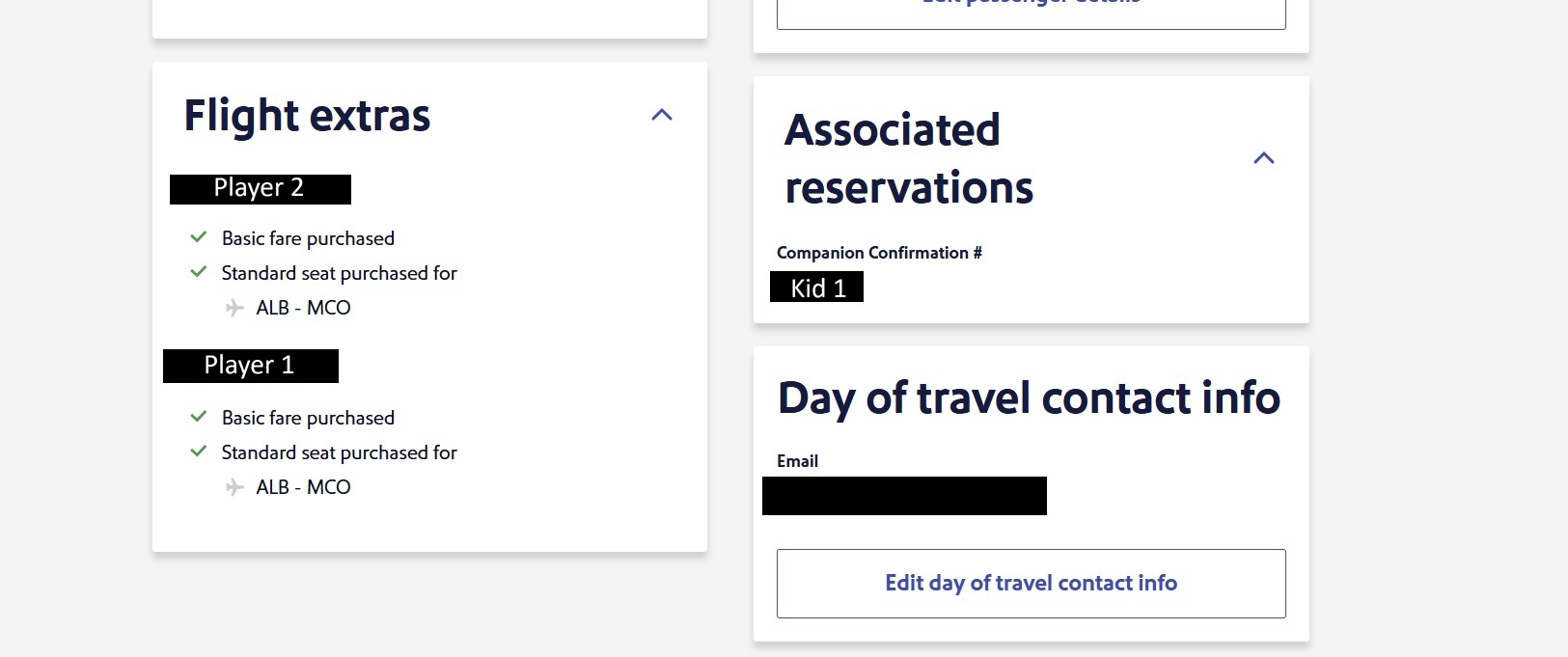Screen dimensions: 1568x657
Task: Click the redacted email address field
Action: click(904, 496)
